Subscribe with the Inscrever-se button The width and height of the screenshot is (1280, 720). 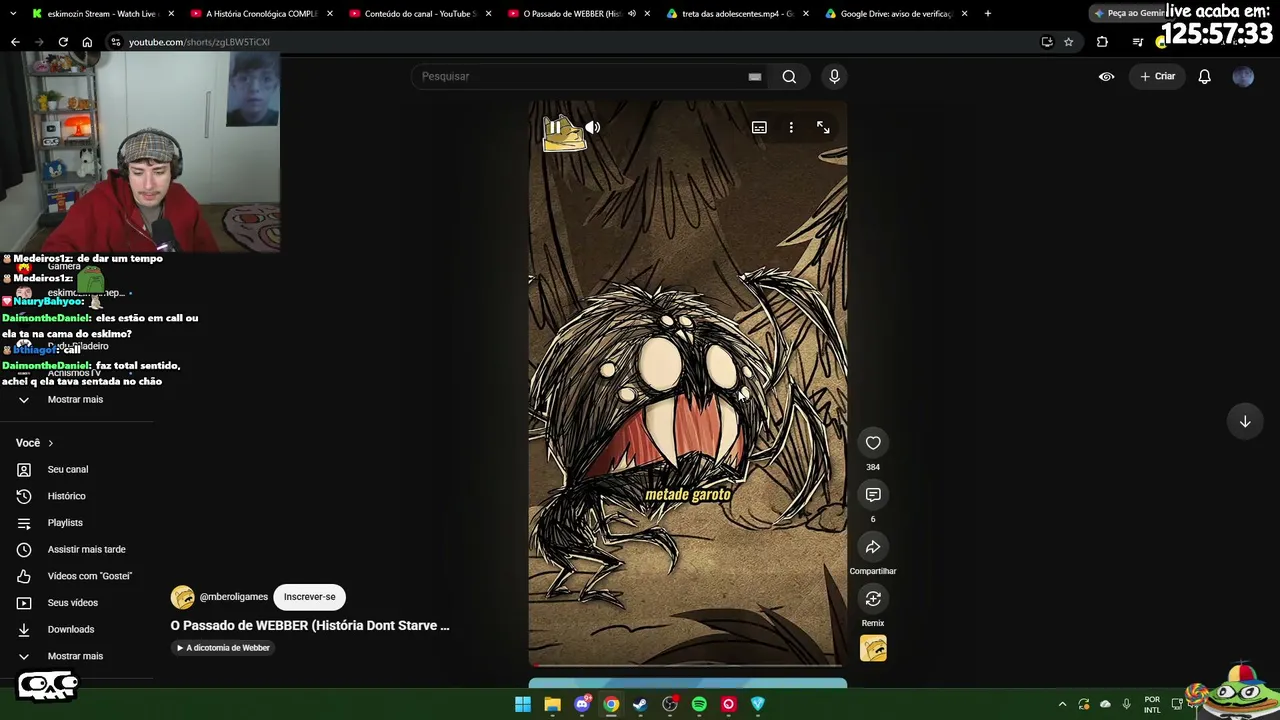coord(309,597)
